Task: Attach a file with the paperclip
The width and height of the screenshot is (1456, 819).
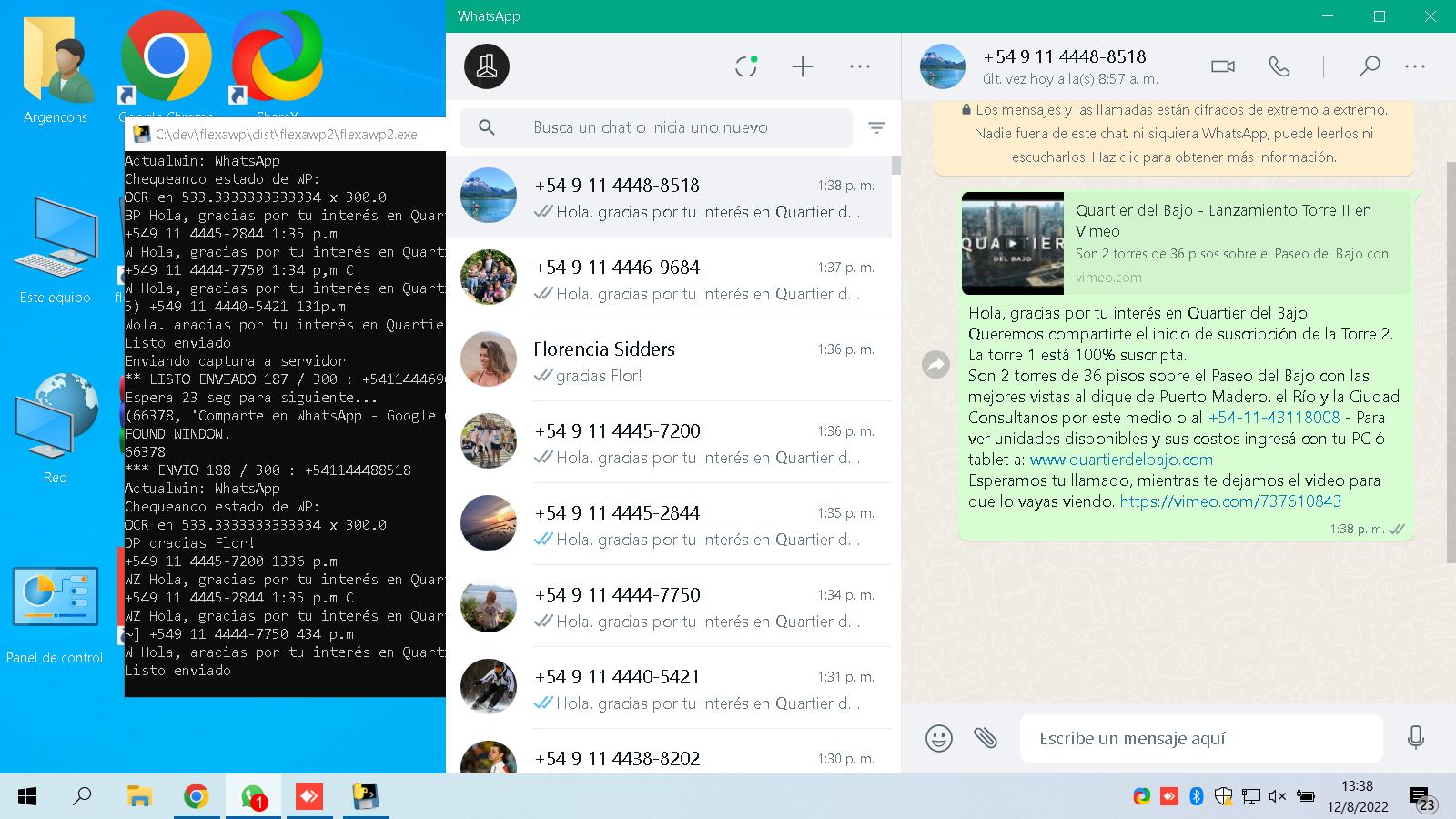Action: tap(986, 738)
